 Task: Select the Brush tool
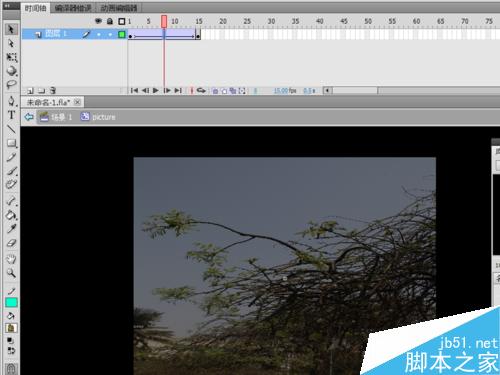click(x=11, y=171)
